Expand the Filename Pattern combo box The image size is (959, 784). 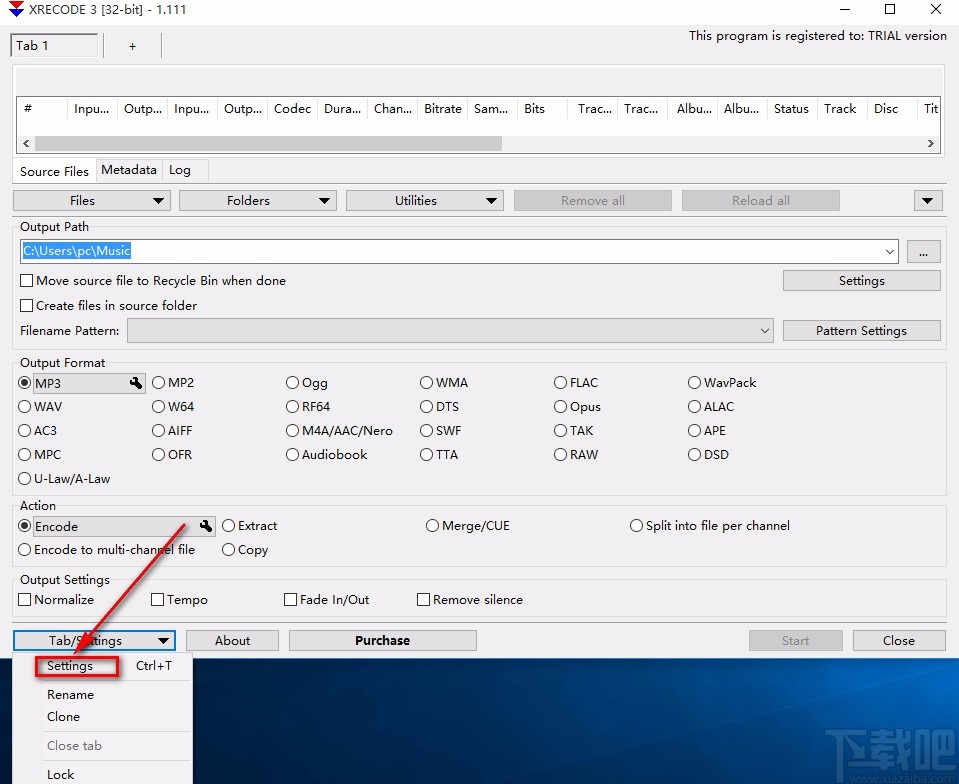[x=765, y=331]
